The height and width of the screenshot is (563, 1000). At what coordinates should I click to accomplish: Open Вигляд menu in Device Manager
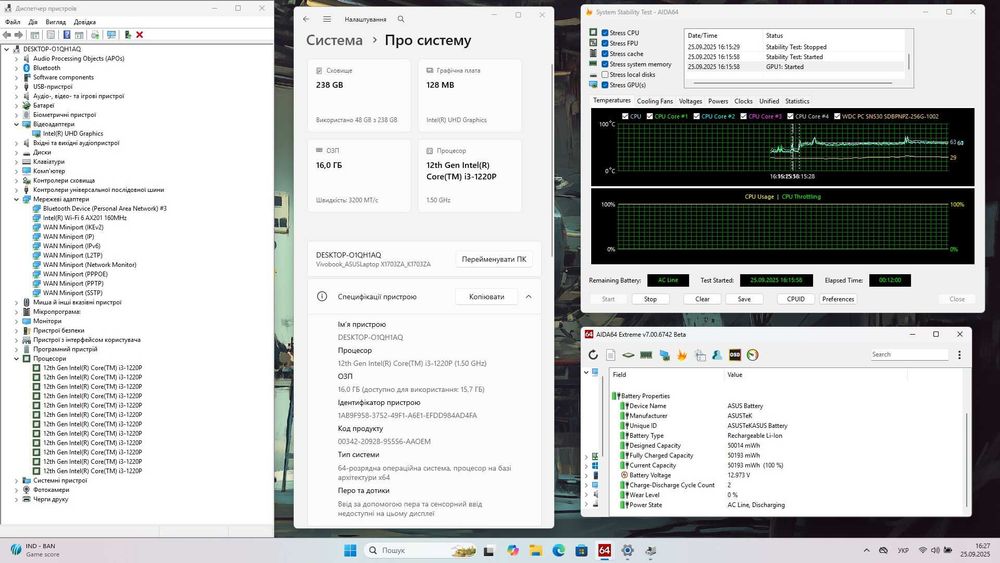tap(55, 22)
